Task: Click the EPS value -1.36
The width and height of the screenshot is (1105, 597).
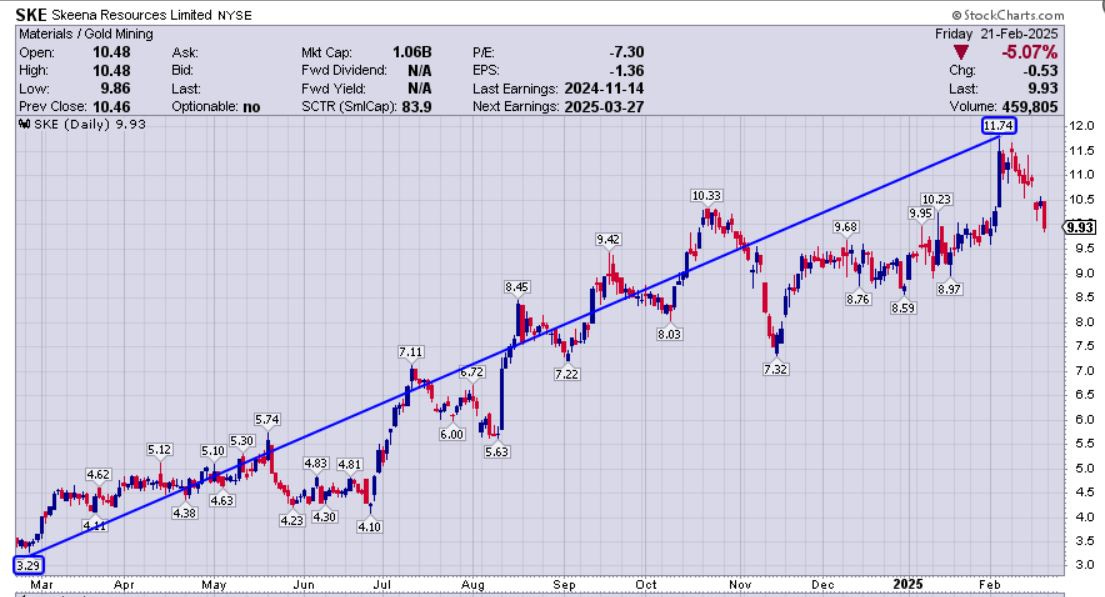Action: [x=626, y=70]
